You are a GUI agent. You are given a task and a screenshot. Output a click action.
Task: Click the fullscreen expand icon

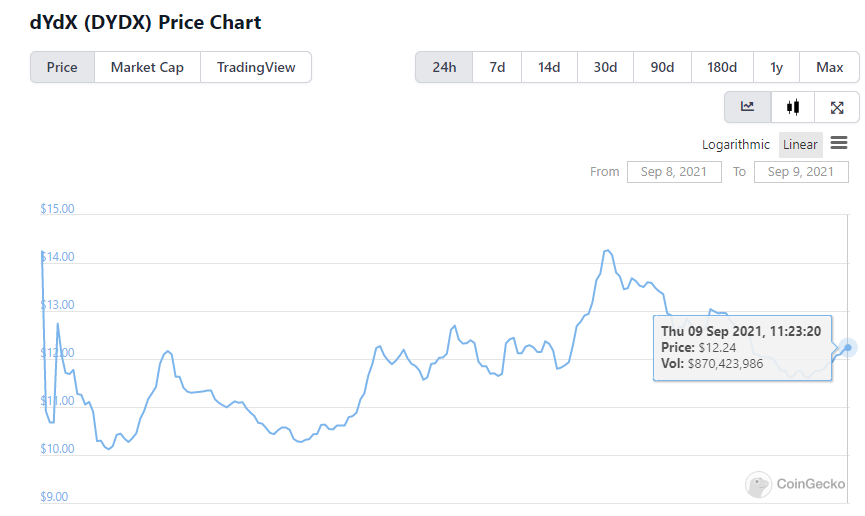coord(837,107)
